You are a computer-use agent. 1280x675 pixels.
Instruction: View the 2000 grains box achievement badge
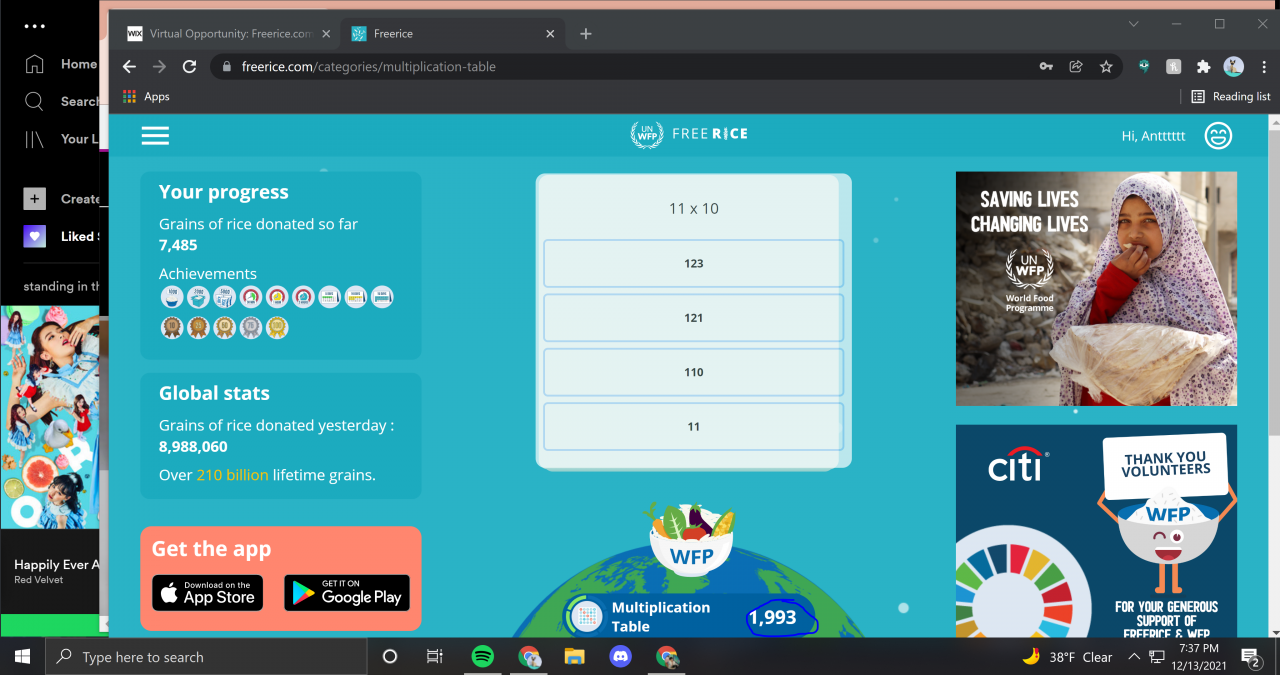(198, 297)
